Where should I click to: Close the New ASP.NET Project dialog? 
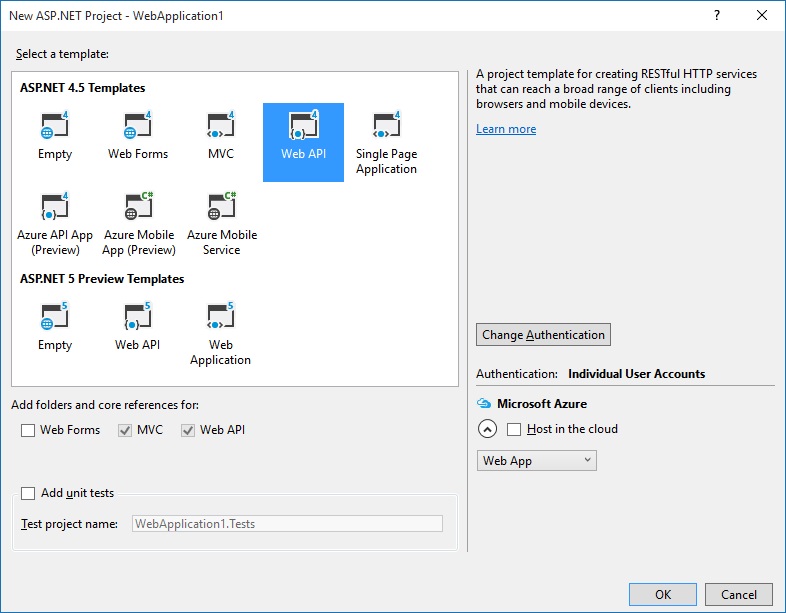(x=762, y=16)
